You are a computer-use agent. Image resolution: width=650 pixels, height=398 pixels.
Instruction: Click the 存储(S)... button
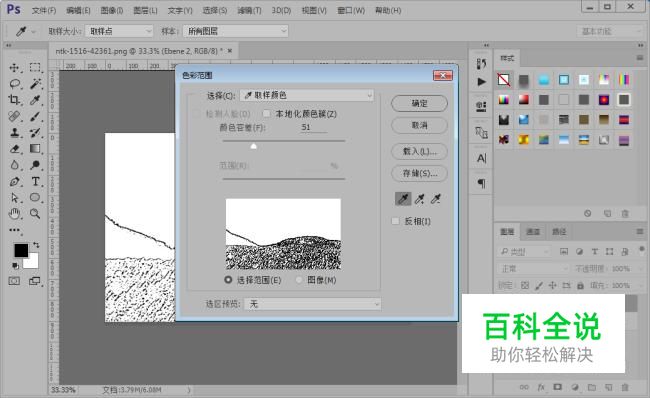[419, 173]
